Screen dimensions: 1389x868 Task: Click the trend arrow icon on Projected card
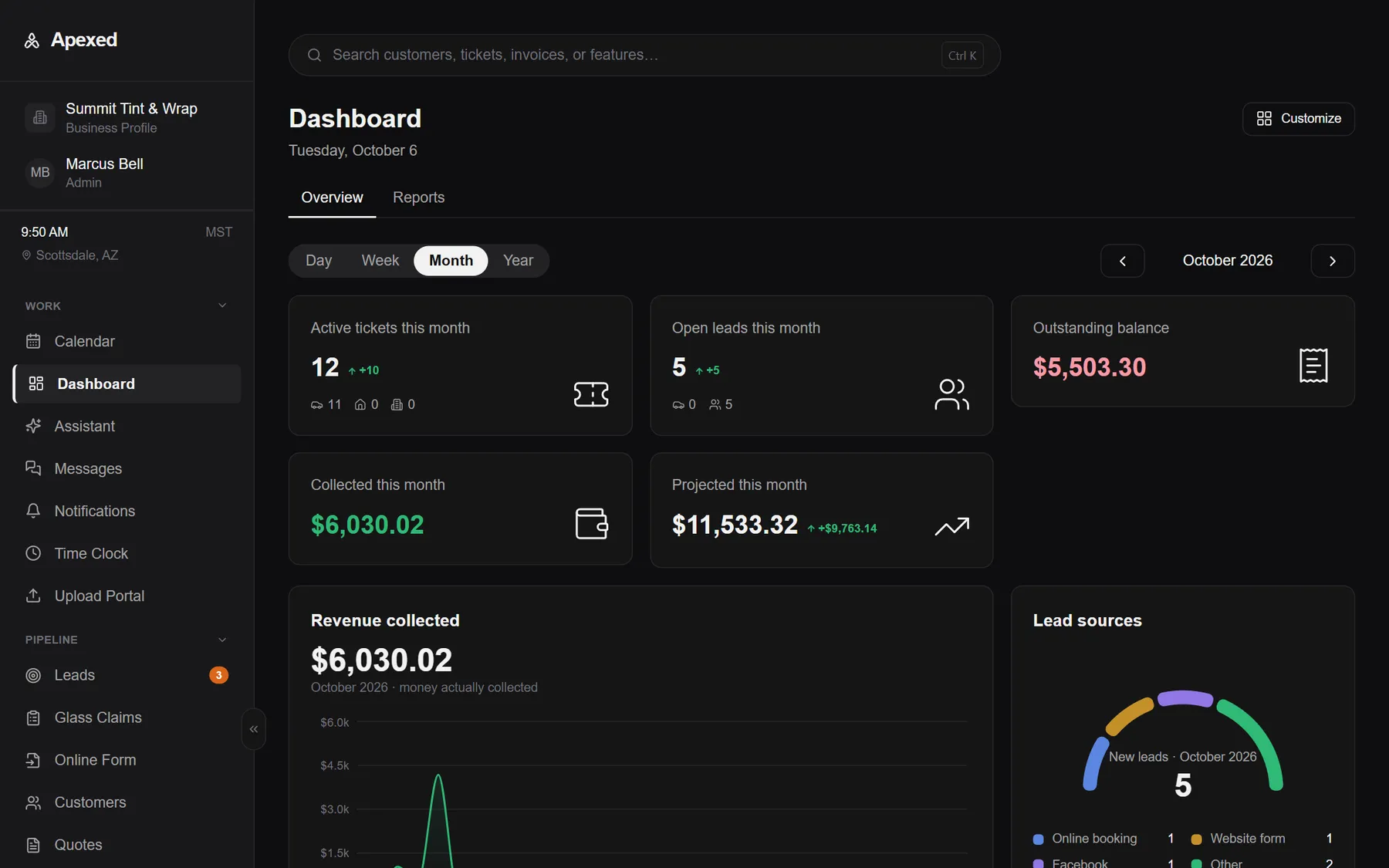[951, 526]
